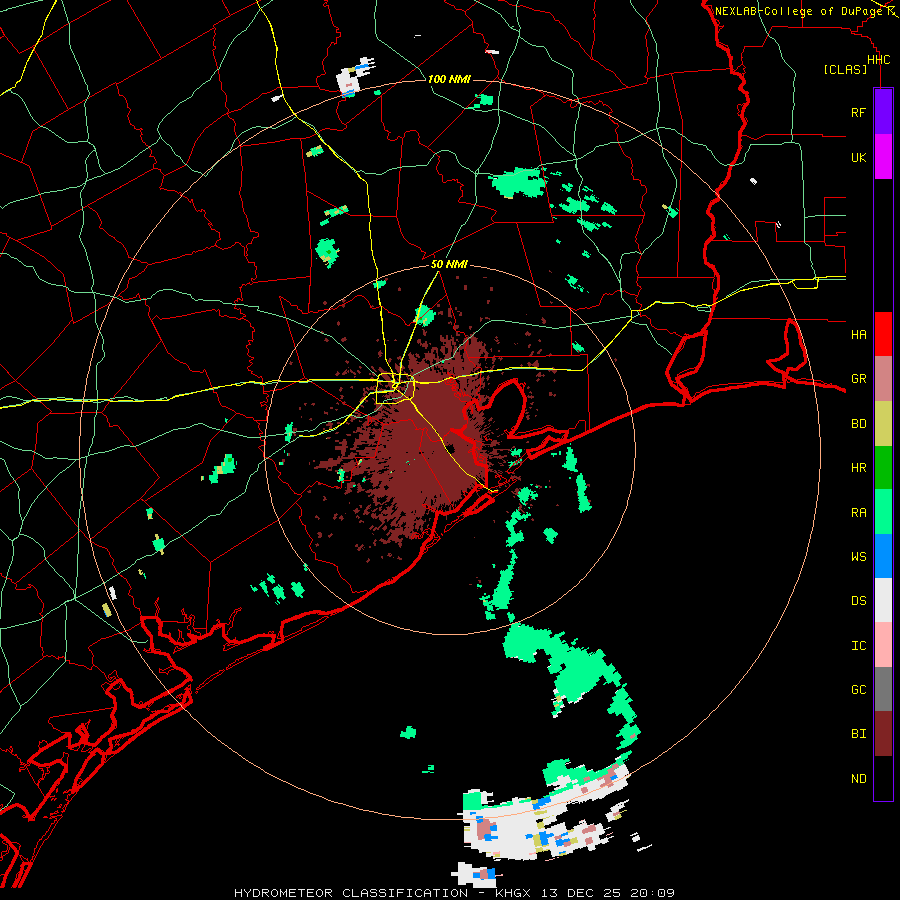Click the BD yellow legend color block

point(883,424)
